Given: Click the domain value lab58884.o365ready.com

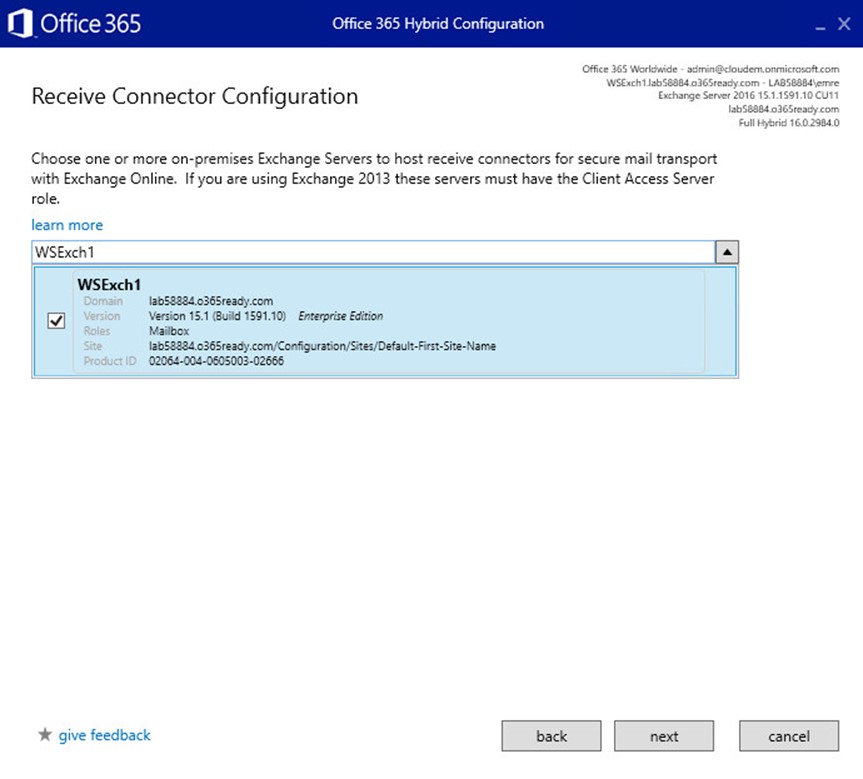Looking at the screenshot, I should 211,301.
